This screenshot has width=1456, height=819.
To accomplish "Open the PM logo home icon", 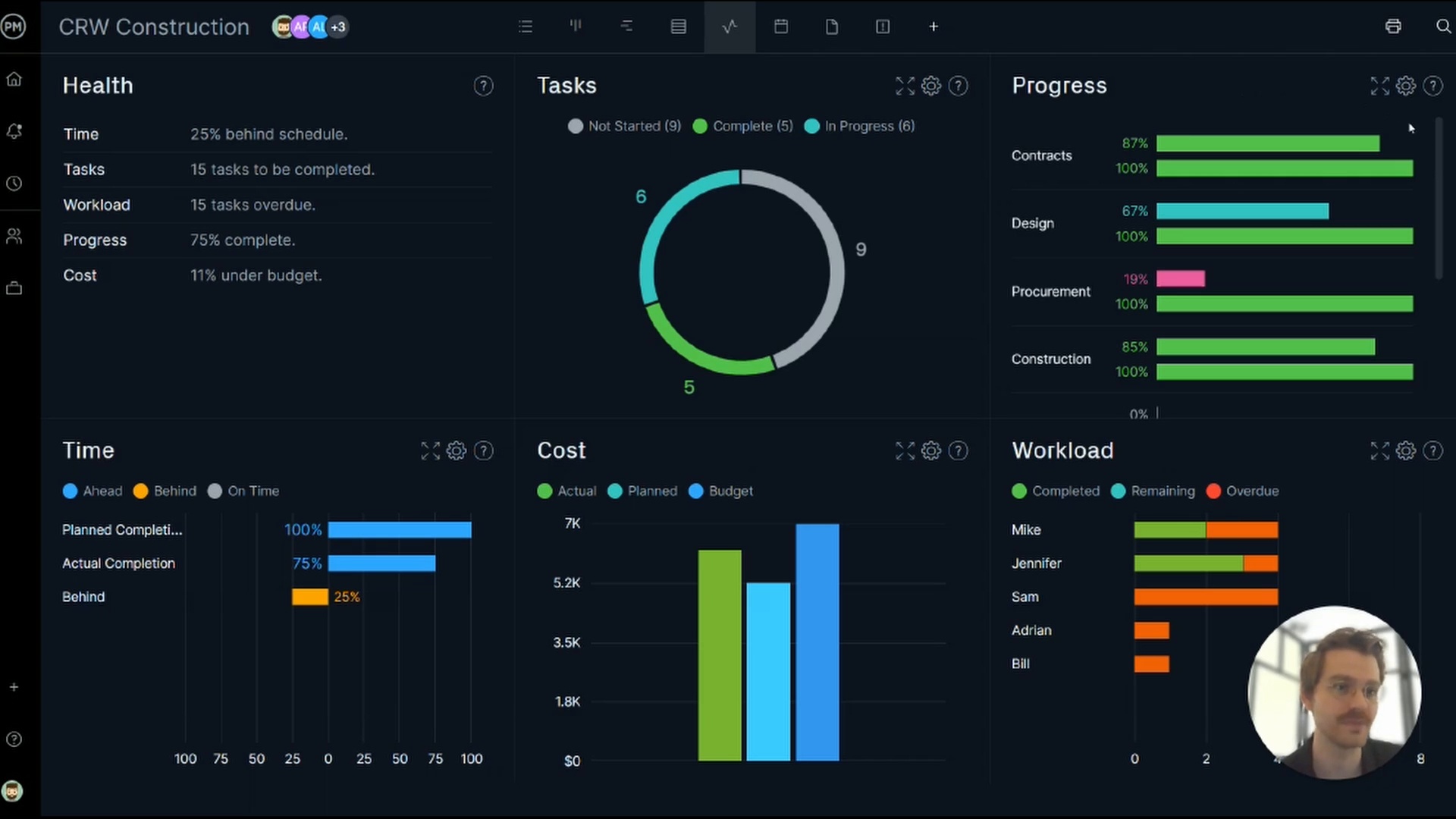I will (14, 27).
